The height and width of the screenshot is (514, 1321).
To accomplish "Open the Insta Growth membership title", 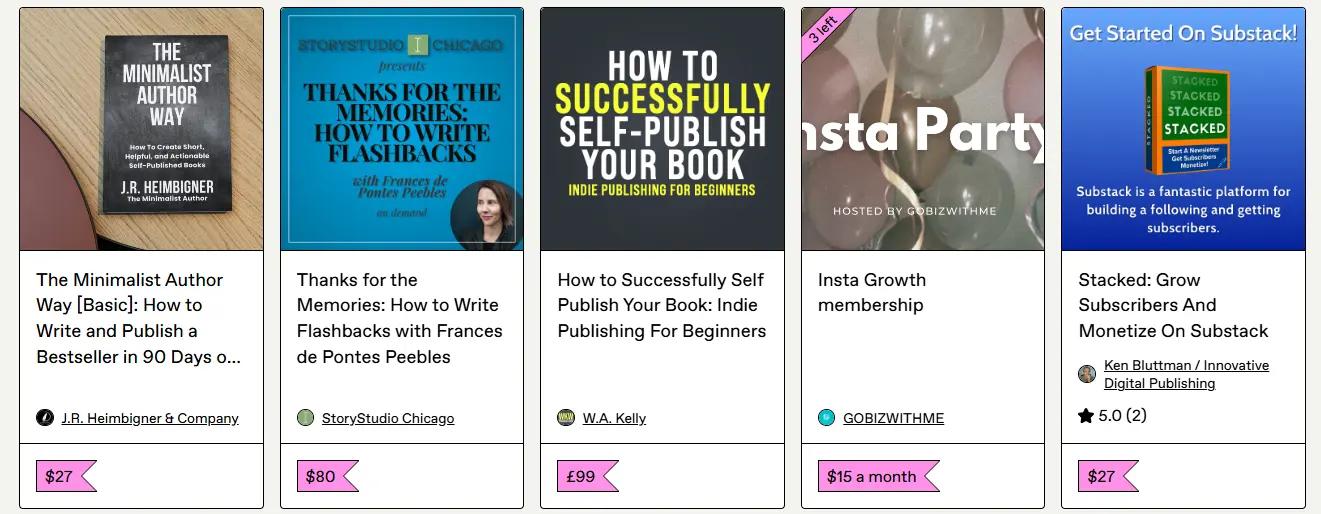I will (872, 292).
